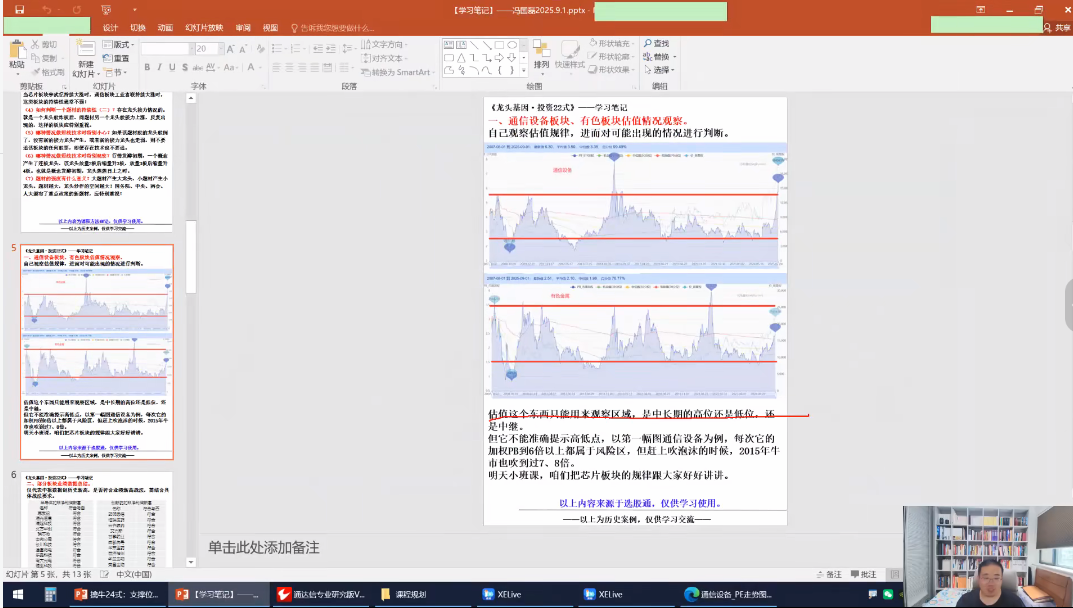Screen dimensions: 1073x608
Task: Click the Reset (重置) slide button
Action: coord(116,58)
